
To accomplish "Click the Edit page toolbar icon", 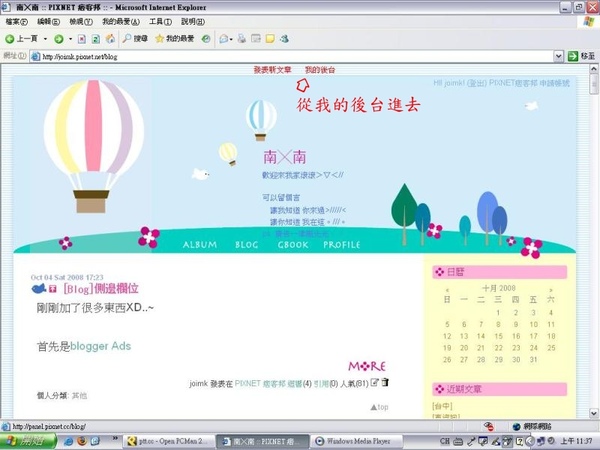I will tap(256, 38).
